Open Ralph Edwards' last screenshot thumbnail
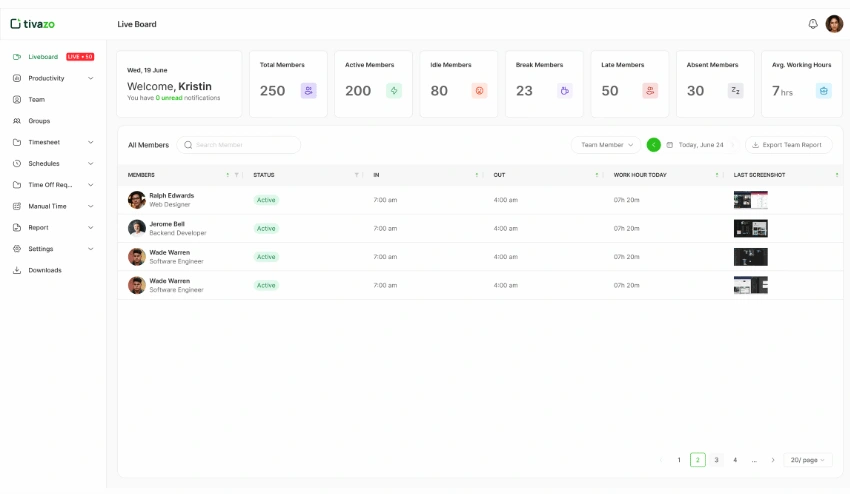850x494 pixels. click(x=750, y=200)
